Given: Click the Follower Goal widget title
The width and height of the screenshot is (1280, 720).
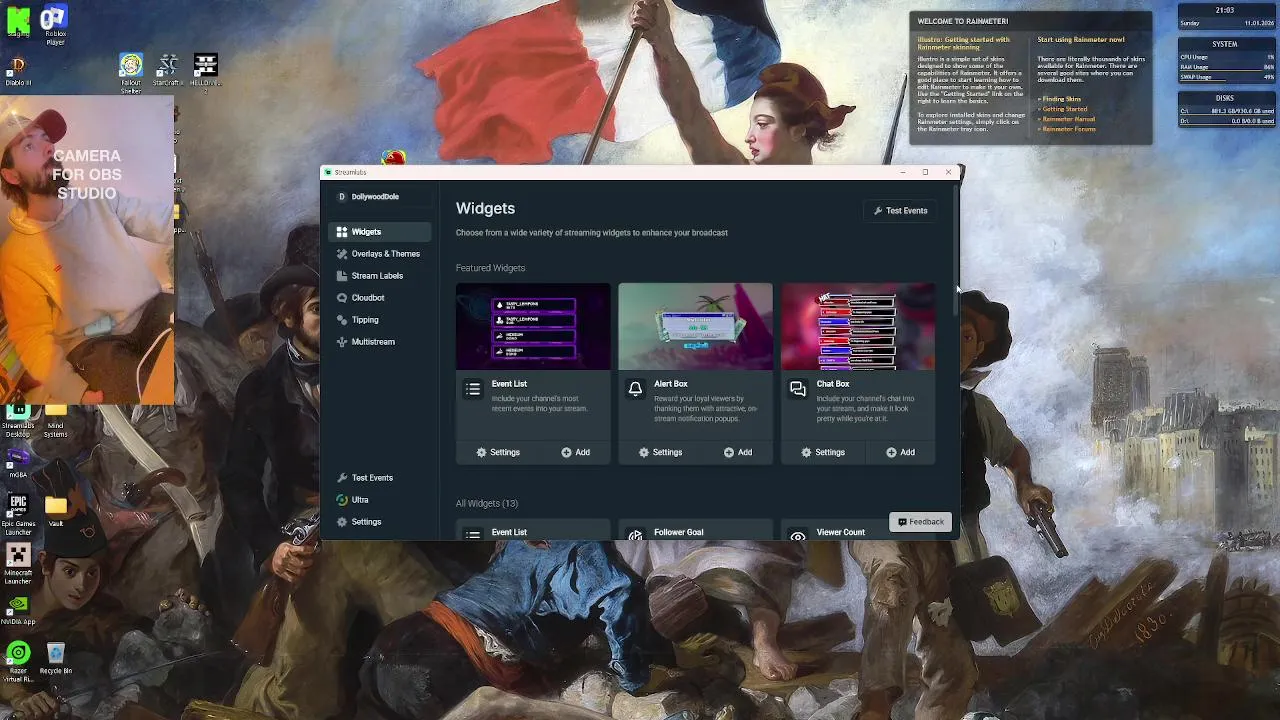Looking at the screenshot, I should 678,533.
